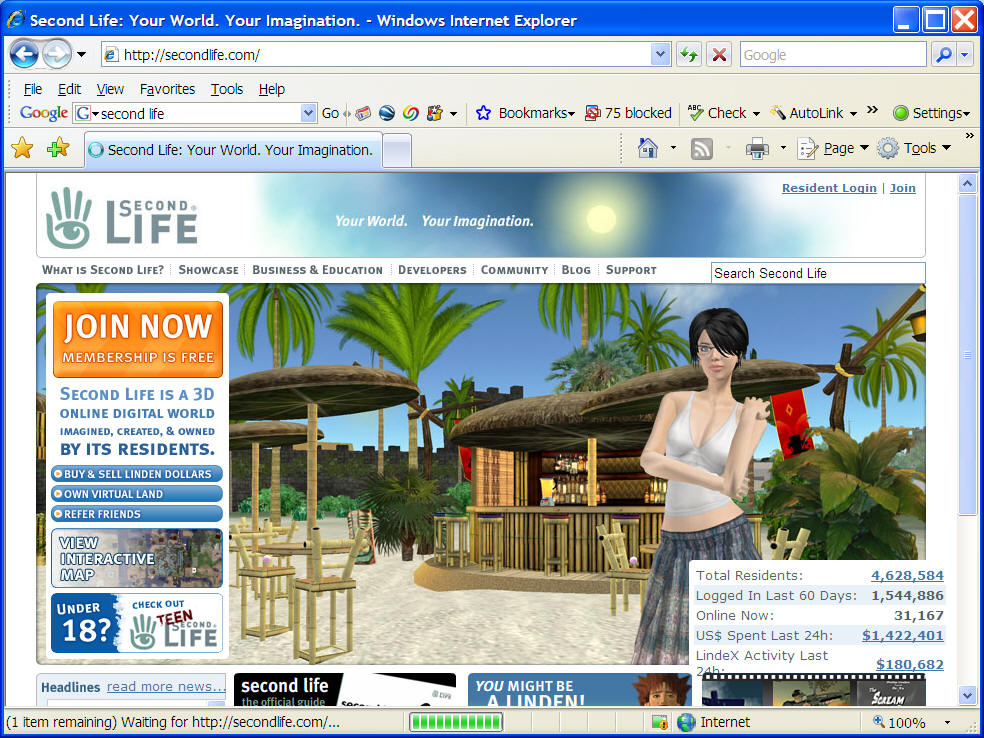
Task: Click the Check spelling toolbar icon
Action: pyautogui.click(x=695, y=113)
